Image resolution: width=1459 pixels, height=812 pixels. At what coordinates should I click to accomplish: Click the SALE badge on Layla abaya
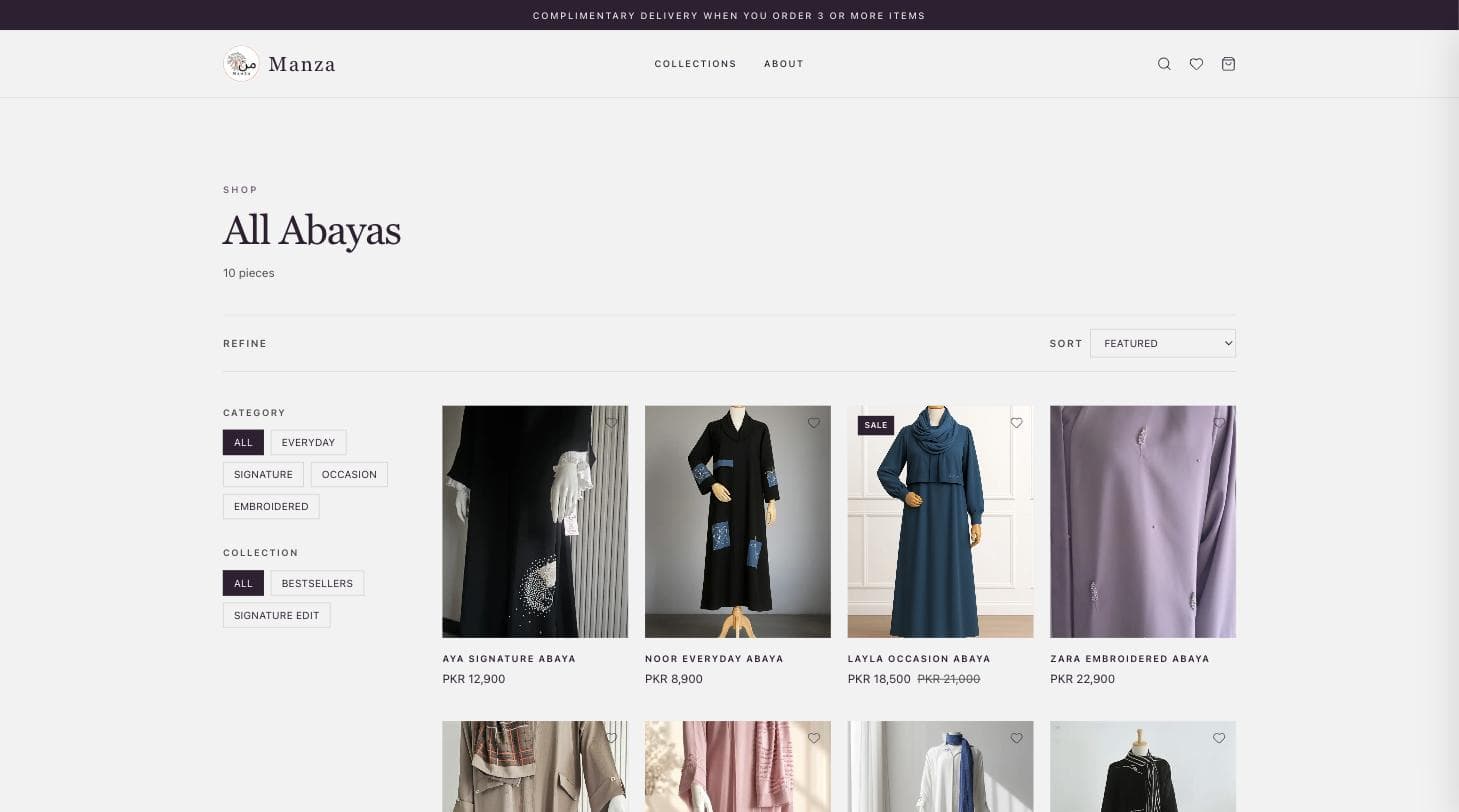(x=876, y=425)
